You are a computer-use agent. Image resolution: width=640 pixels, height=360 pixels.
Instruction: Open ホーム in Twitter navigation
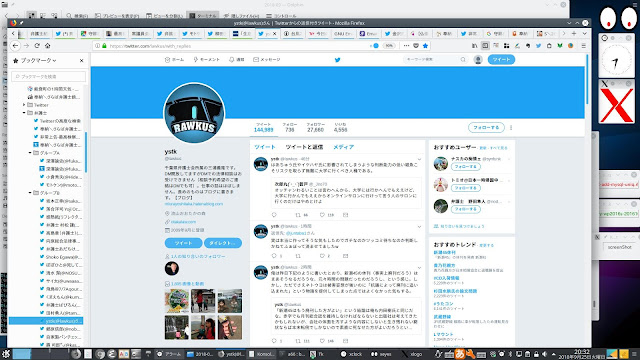tap(174, 60)
